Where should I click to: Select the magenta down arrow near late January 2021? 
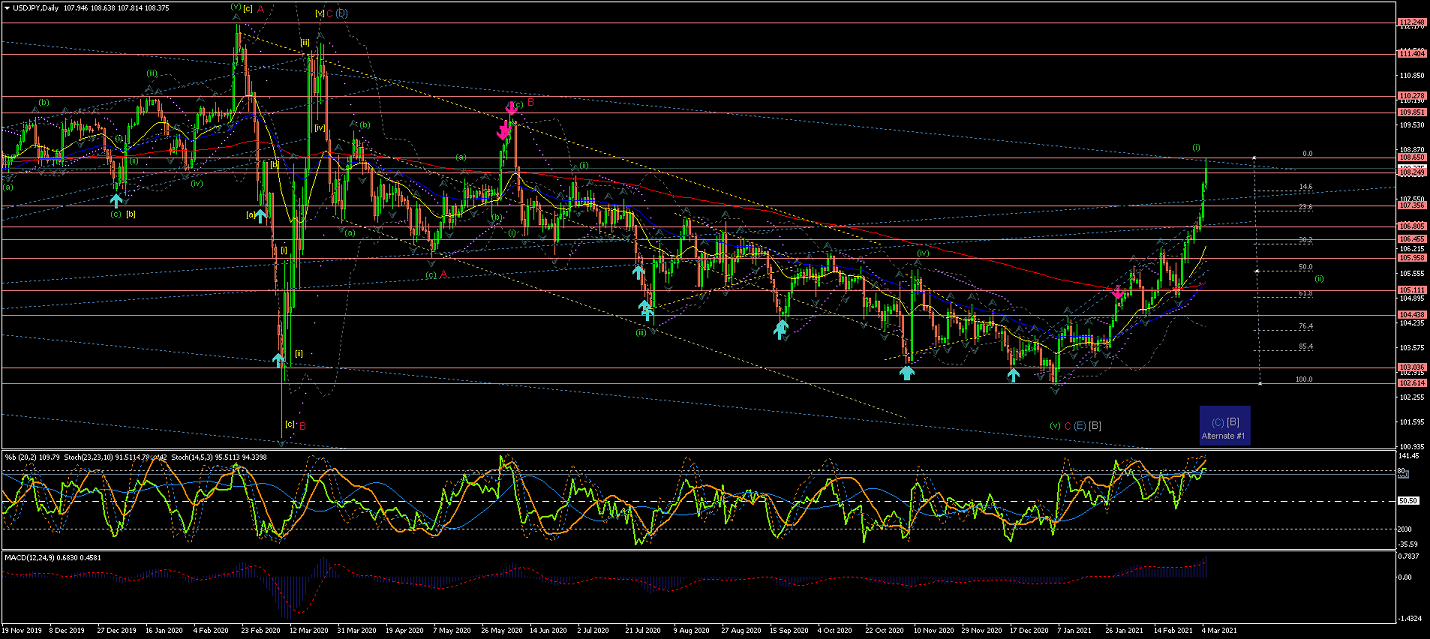click(1117, 291)
